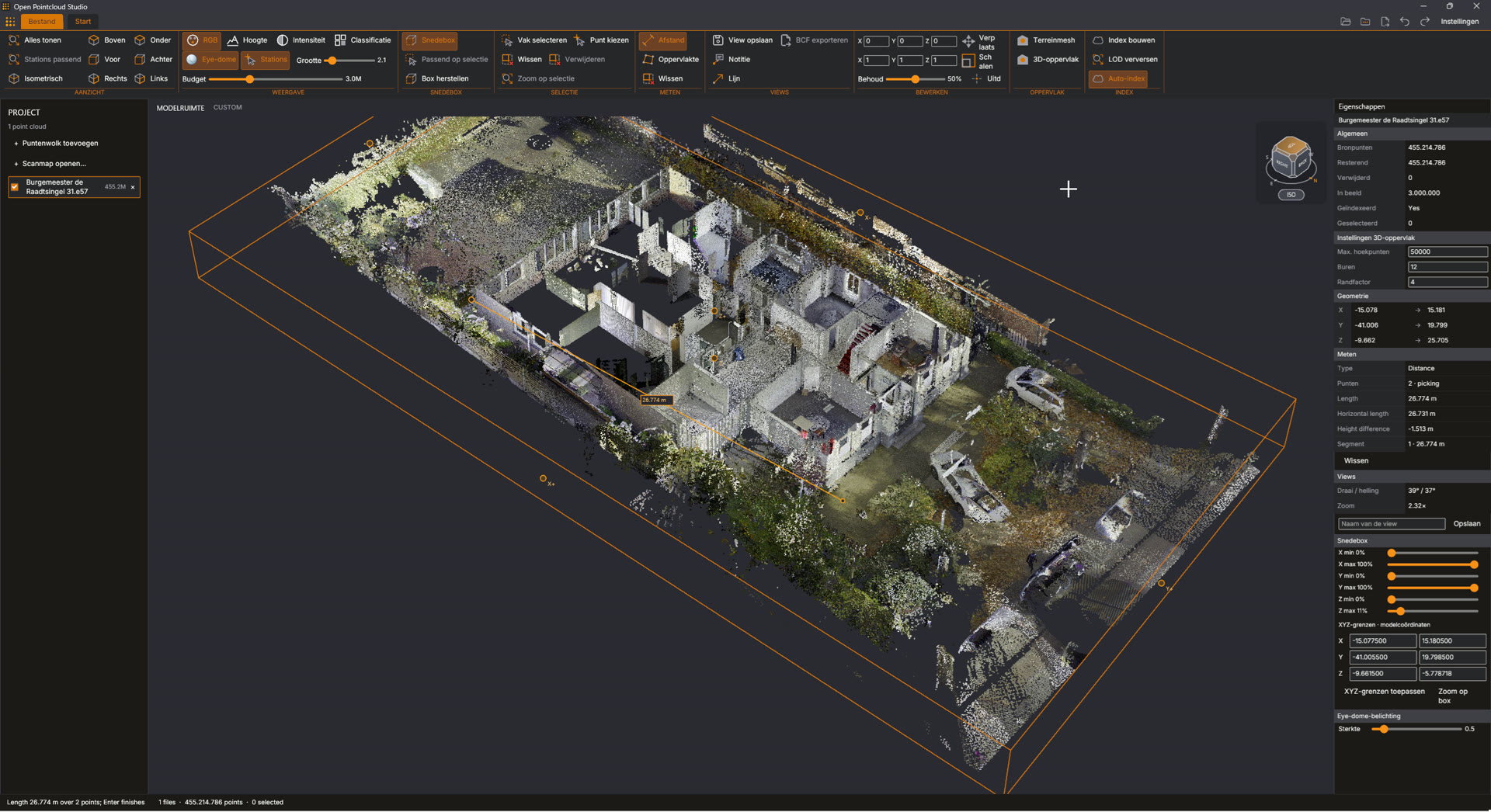
Task: Activate Vak selecteren selection tool
Action: click(534, 40)
